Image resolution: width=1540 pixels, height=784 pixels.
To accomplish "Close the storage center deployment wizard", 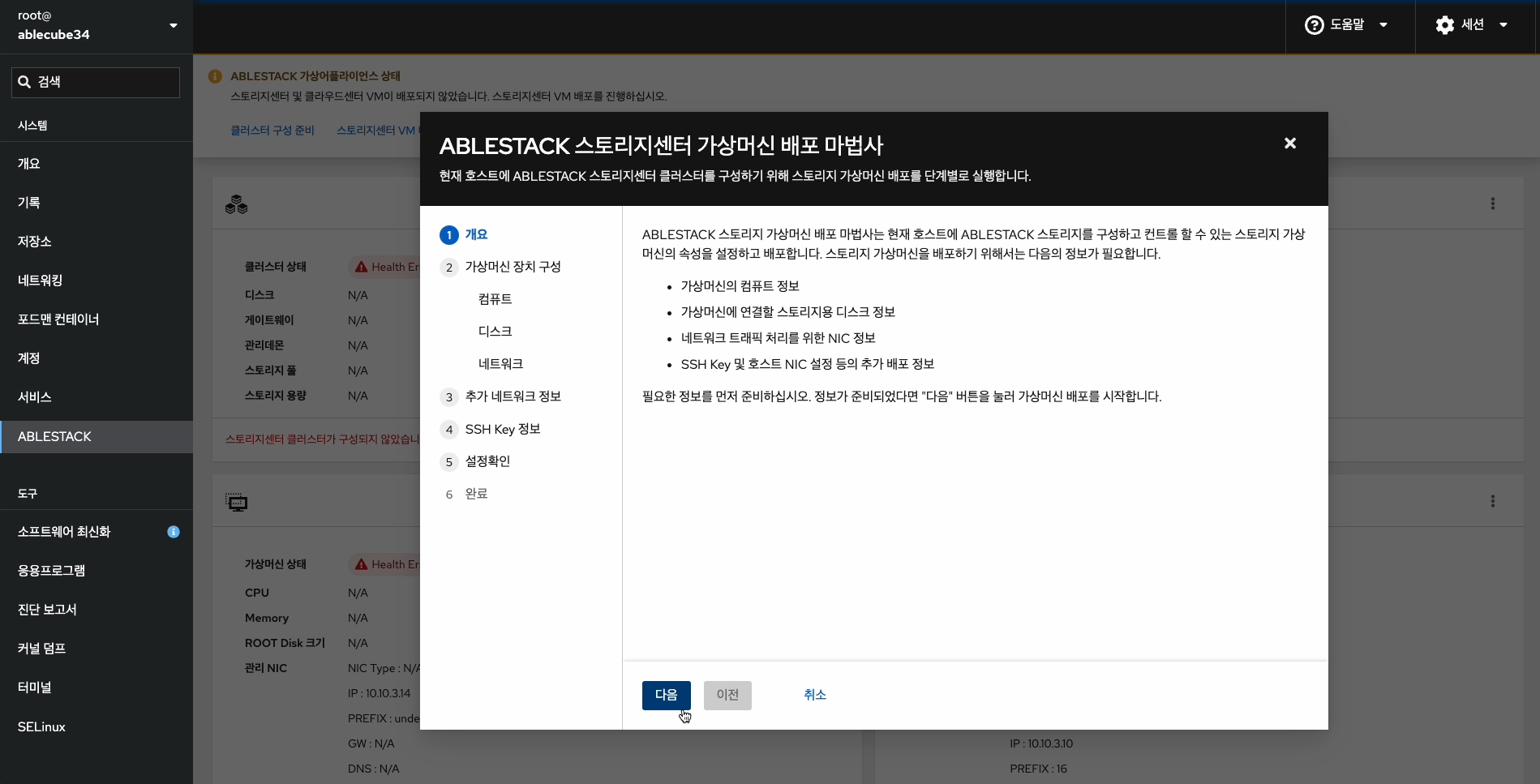I will tap(1289, 144).
